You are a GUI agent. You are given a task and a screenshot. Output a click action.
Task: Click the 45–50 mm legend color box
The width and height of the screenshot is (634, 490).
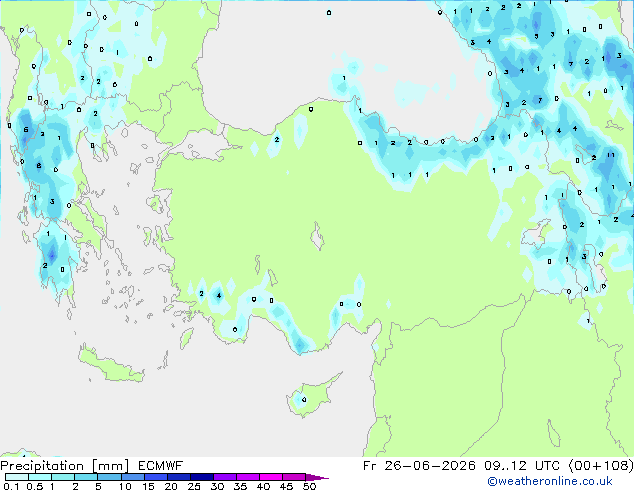(294, 477)
